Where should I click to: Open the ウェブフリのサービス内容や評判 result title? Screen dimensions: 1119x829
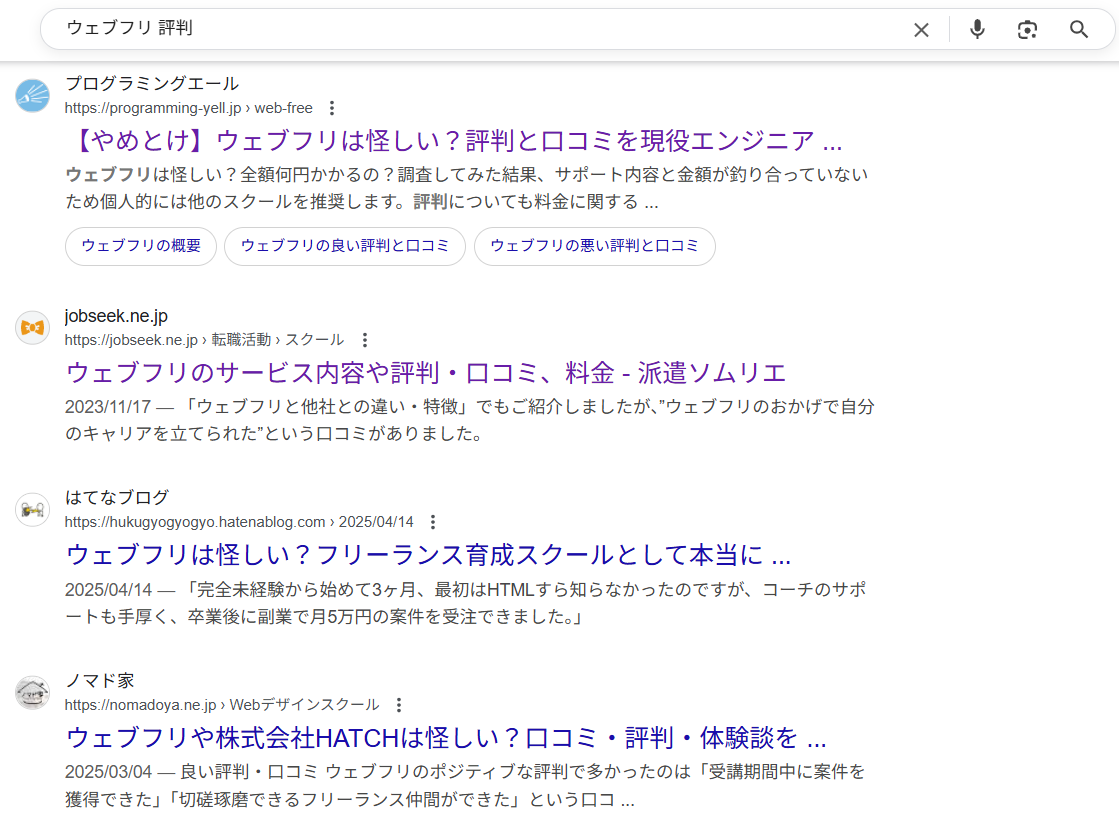click(x=425, y=372)
